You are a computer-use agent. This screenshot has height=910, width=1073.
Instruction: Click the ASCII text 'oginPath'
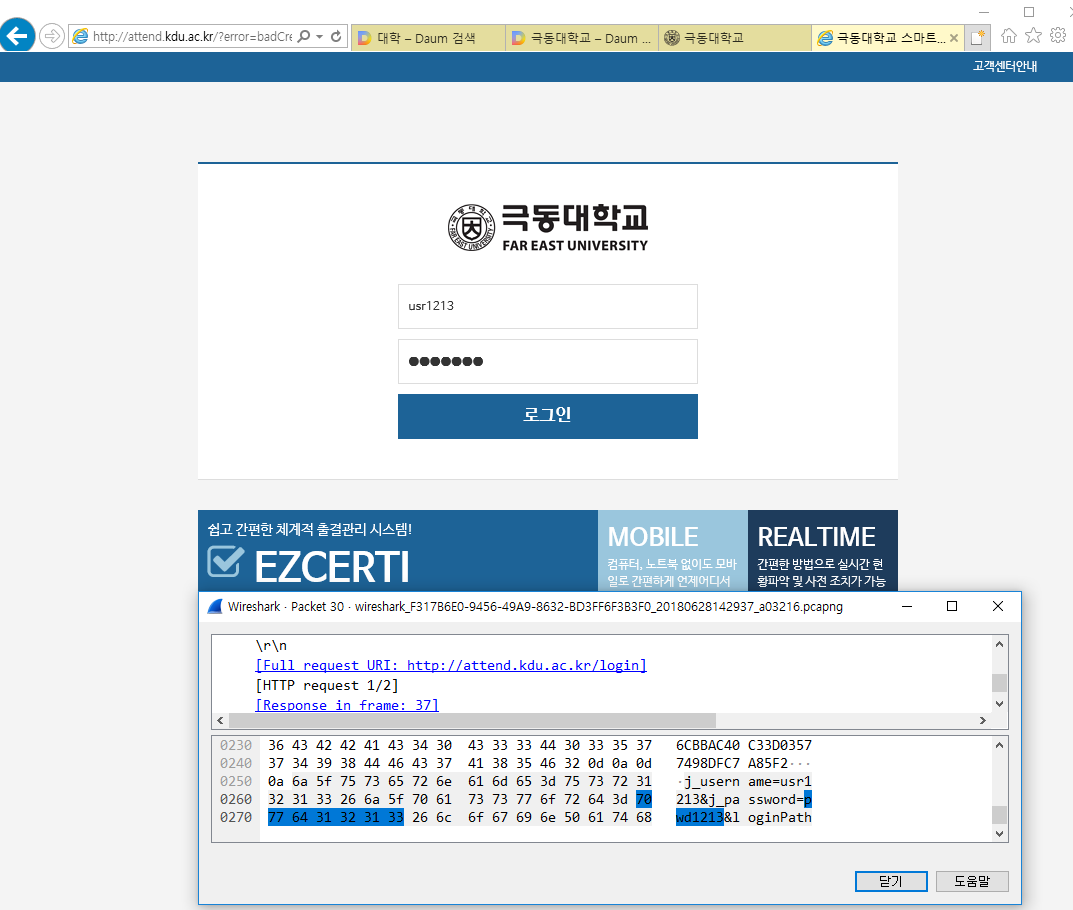(779, 818)
